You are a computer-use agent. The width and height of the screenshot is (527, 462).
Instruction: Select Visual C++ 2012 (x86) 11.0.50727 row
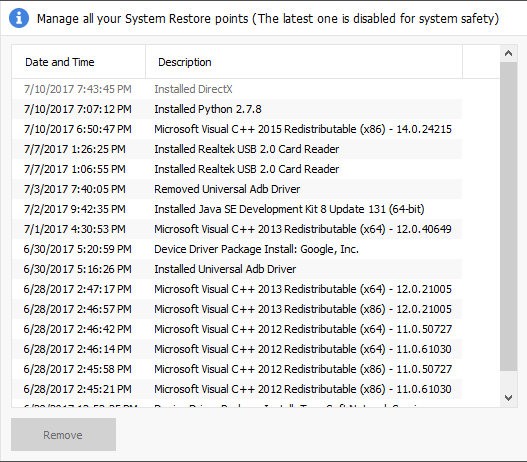coord(237,369)
